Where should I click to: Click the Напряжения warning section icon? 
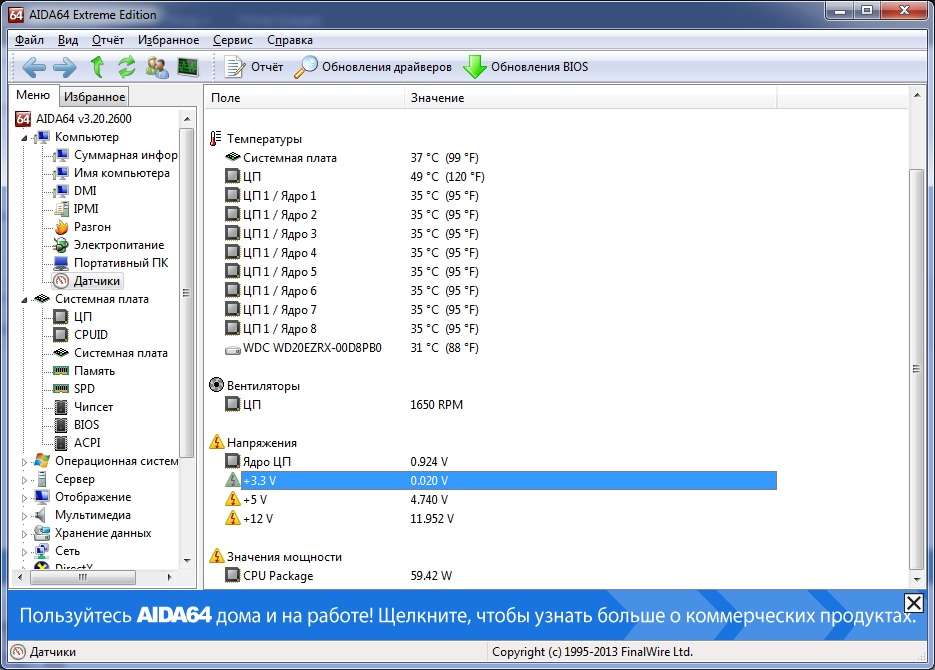coord(216,442)
